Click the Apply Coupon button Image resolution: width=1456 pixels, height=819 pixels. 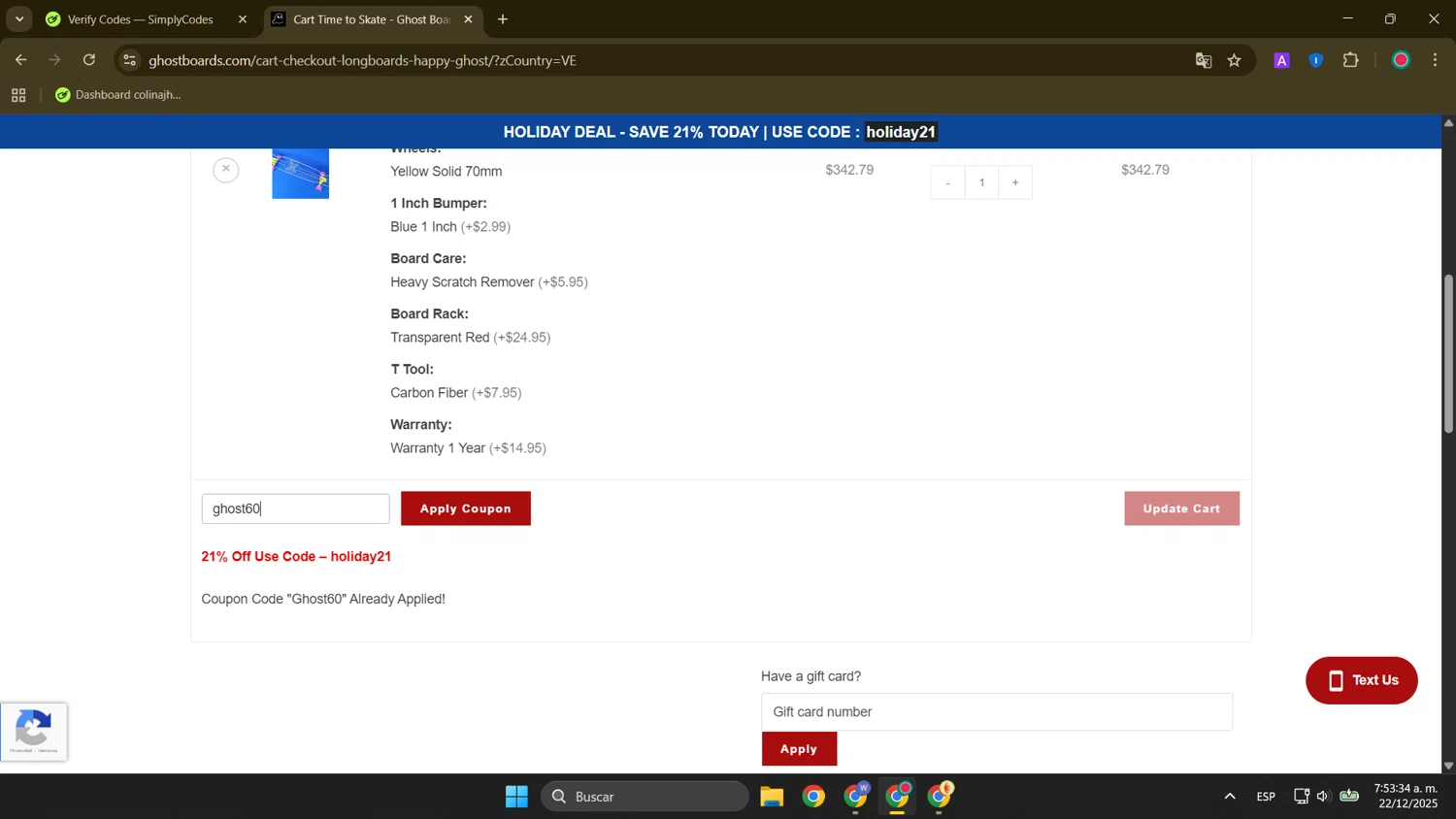click(x=466, y=508)
